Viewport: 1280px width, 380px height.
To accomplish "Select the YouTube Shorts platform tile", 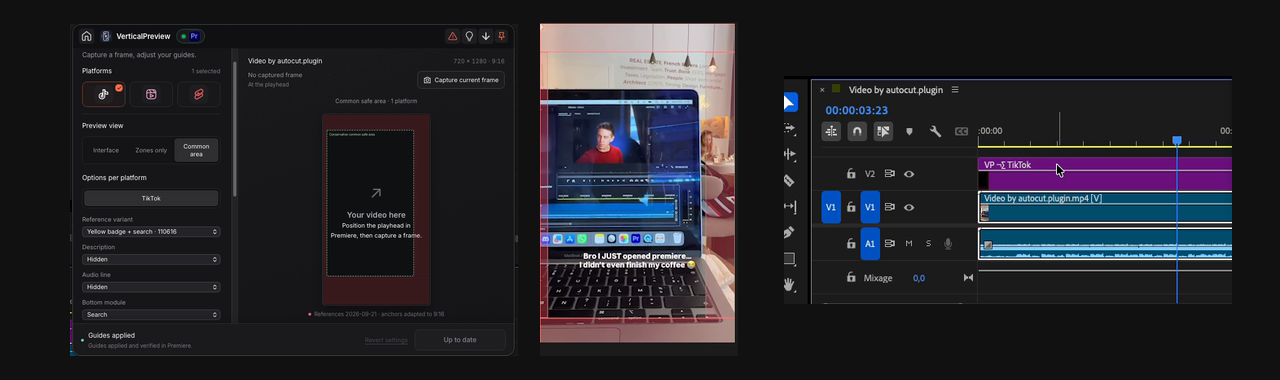I will pos(199,94).
